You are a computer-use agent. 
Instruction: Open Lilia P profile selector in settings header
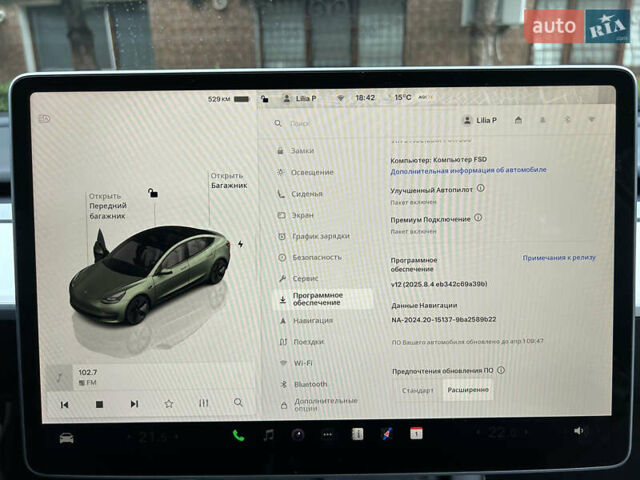click(x=480, y=120)
